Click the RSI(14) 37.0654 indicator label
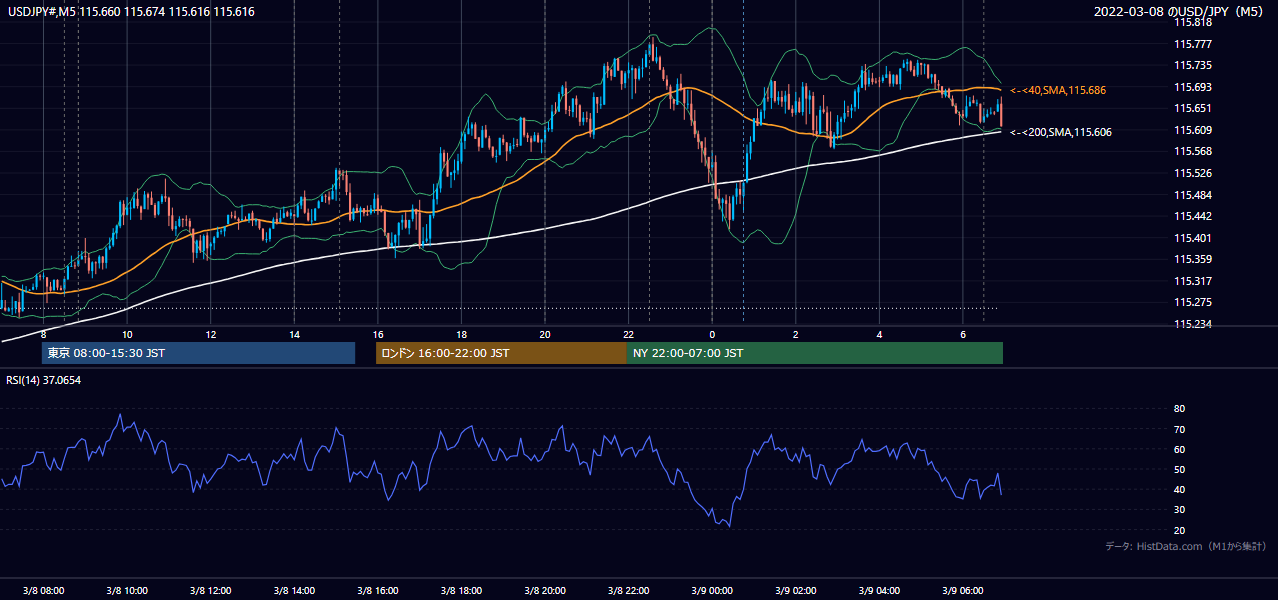This screenshot has height=600, width=1278. tap(44, 380)
